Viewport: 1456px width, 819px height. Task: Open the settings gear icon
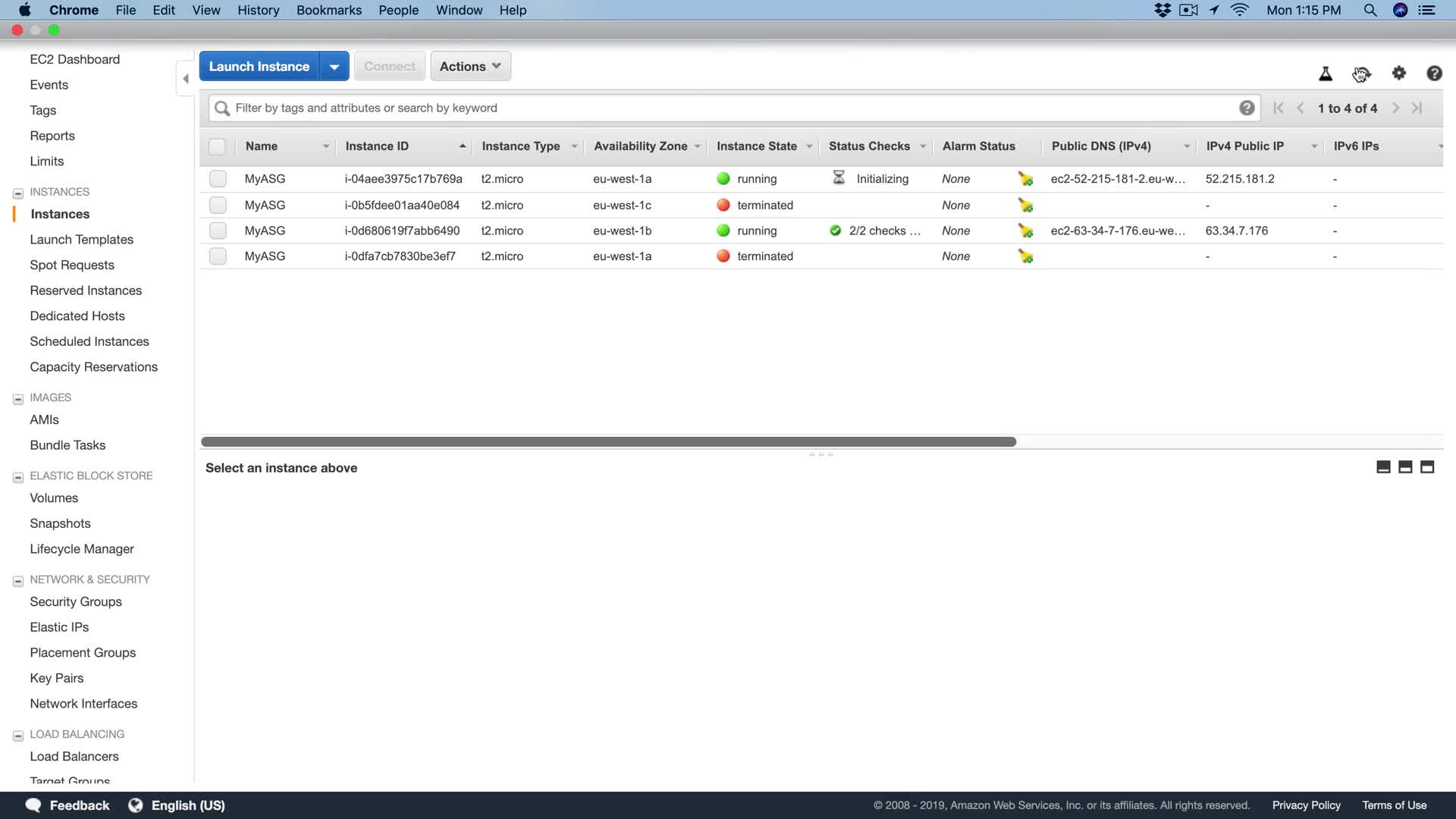tap(1398, 73)
